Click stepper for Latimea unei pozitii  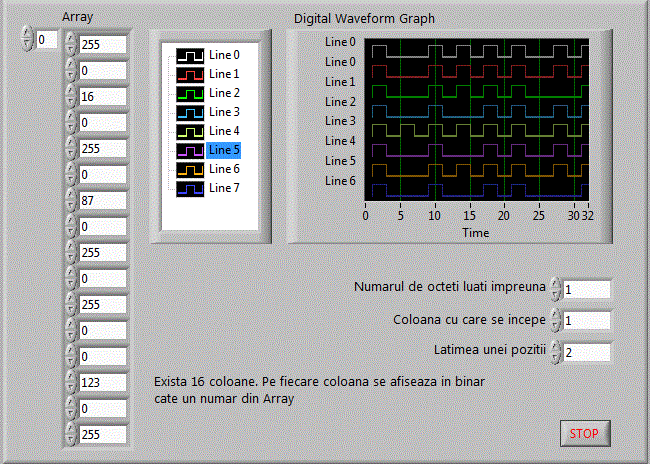coord(555,352)
